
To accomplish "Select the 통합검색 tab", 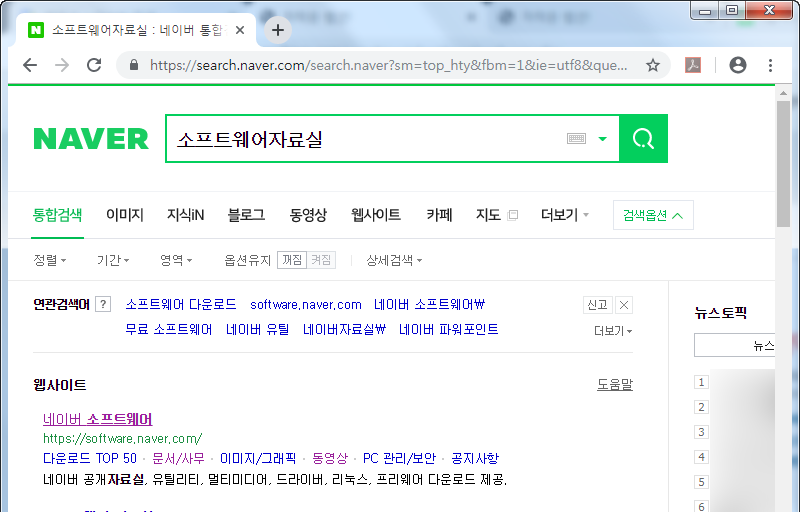I will coord(57,215).
